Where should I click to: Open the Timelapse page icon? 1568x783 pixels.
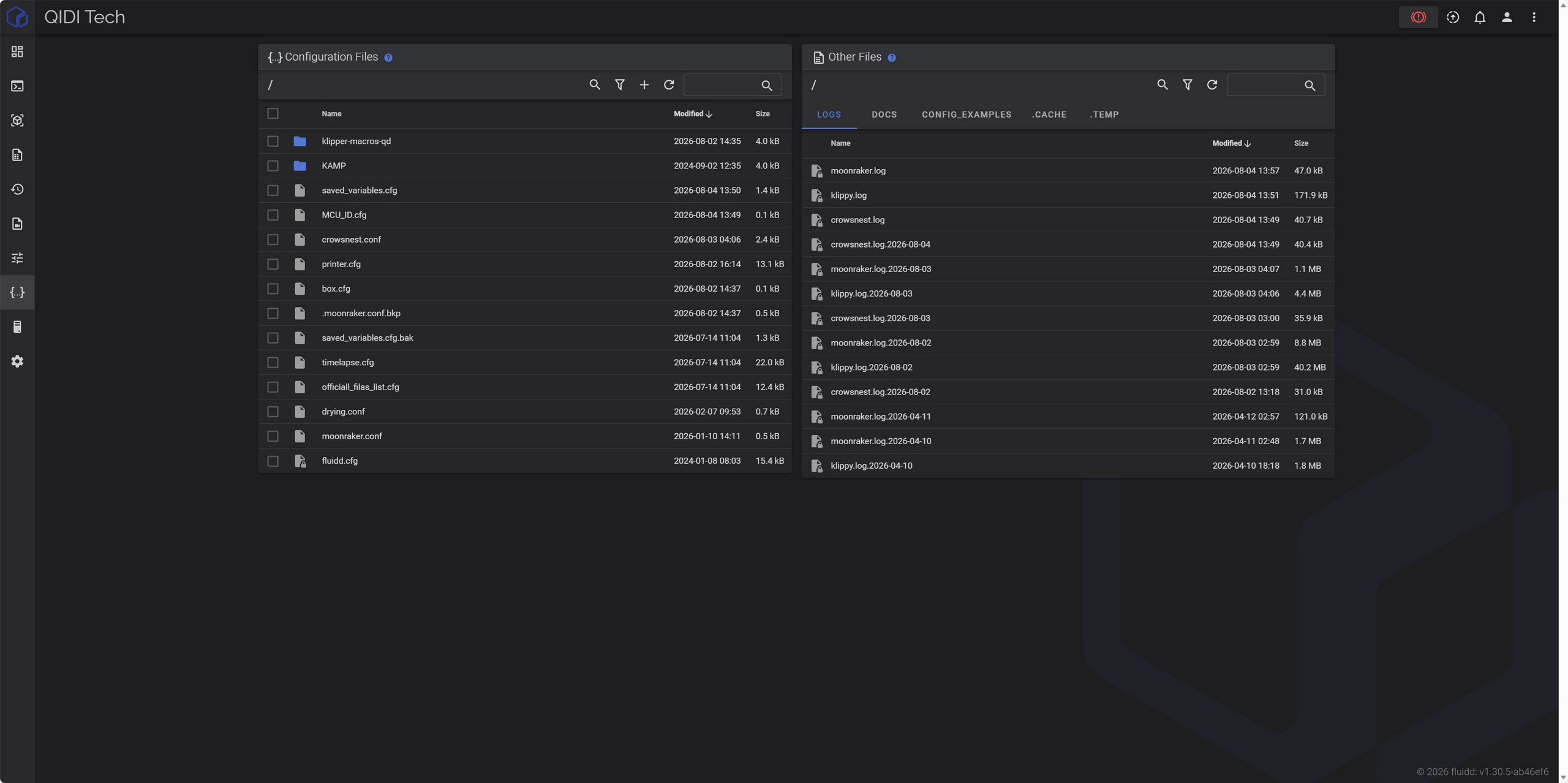pos(17,224)
